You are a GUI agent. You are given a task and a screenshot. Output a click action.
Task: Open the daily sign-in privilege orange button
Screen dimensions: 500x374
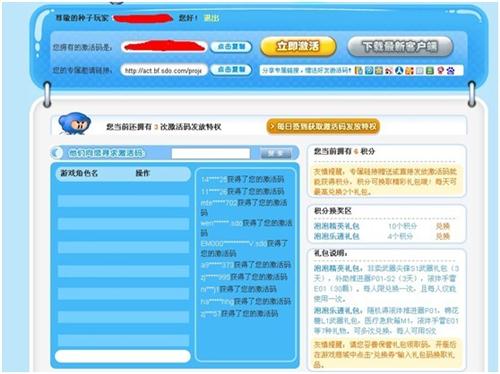point(323,126)
